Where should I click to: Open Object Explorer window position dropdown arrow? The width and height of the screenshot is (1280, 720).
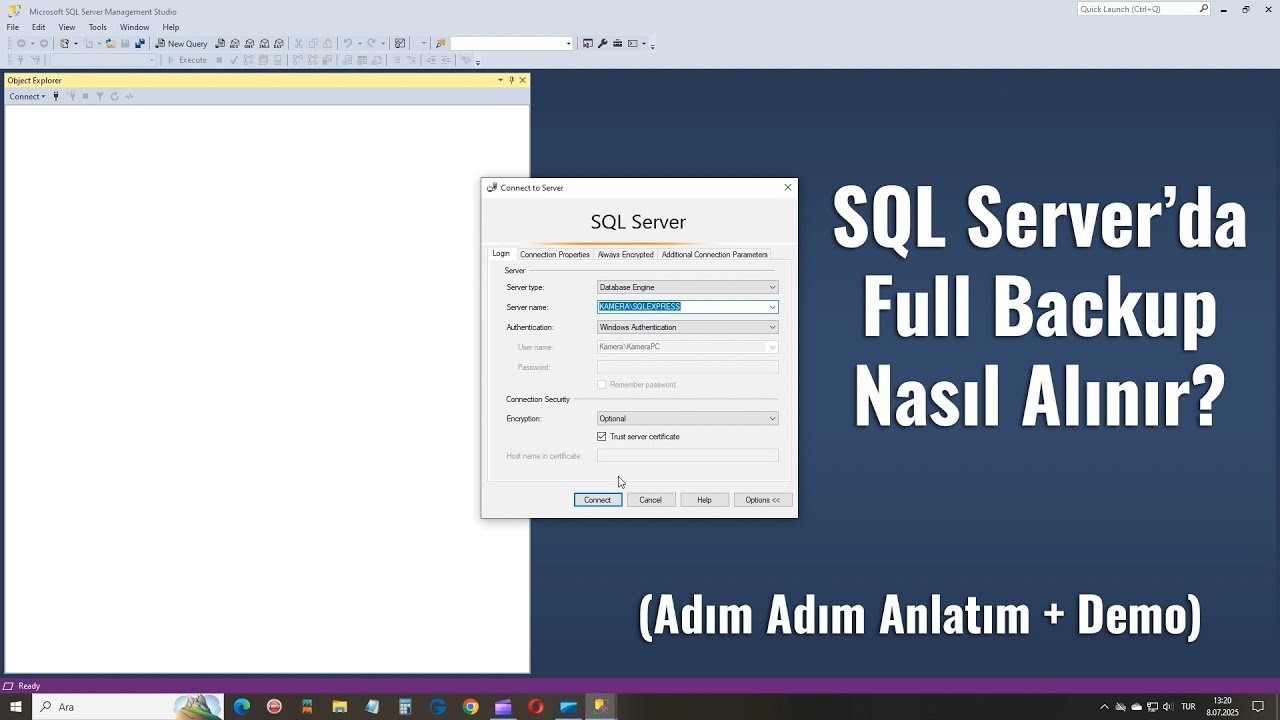[x=500, y=80]
